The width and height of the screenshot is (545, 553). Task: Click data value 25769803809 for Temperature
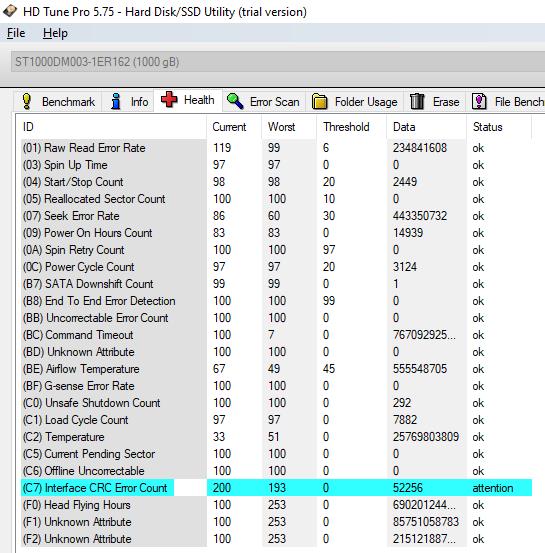click(x=426, y=437)
